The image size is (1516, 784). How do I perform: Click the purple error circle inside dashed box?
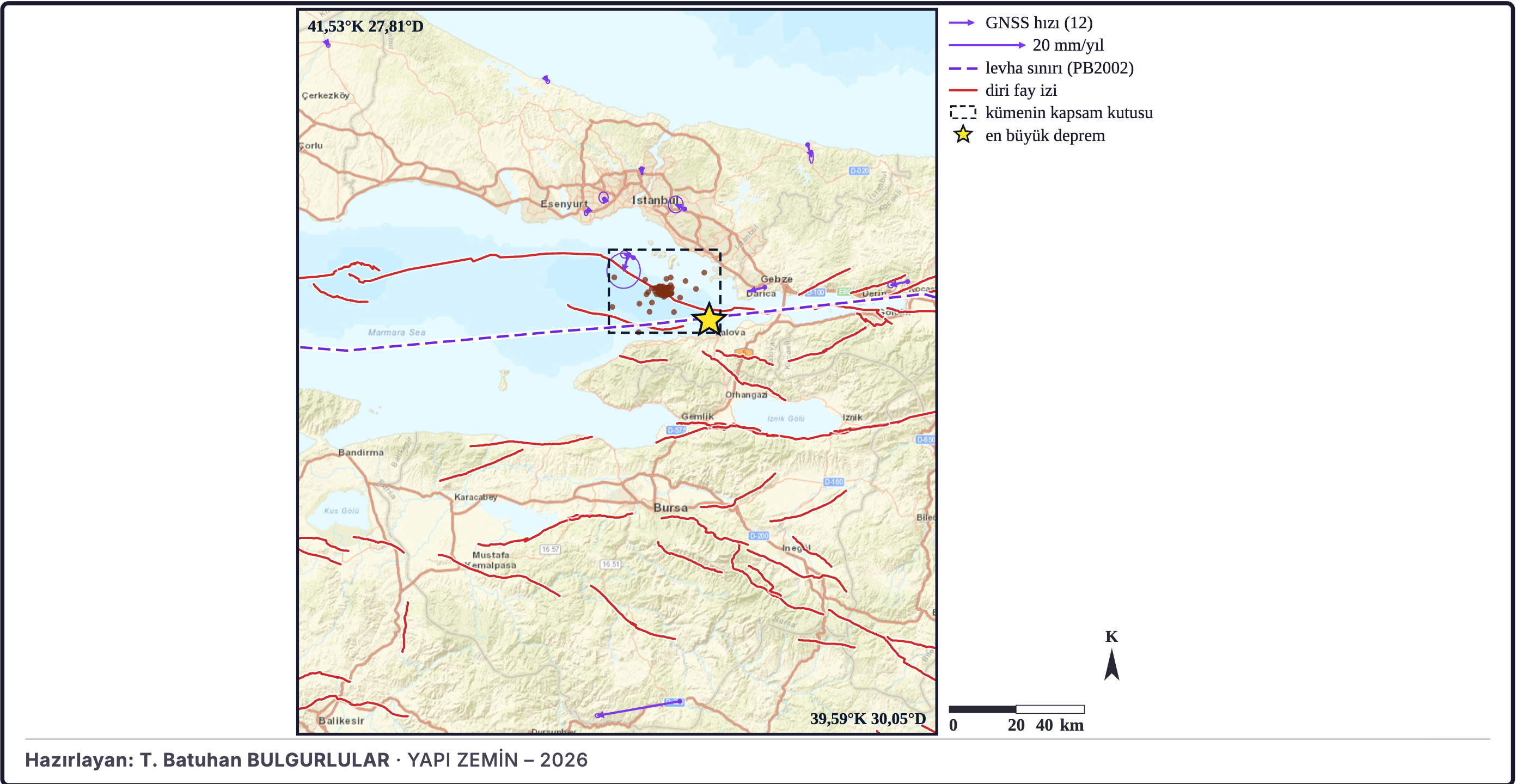point(624,270)
